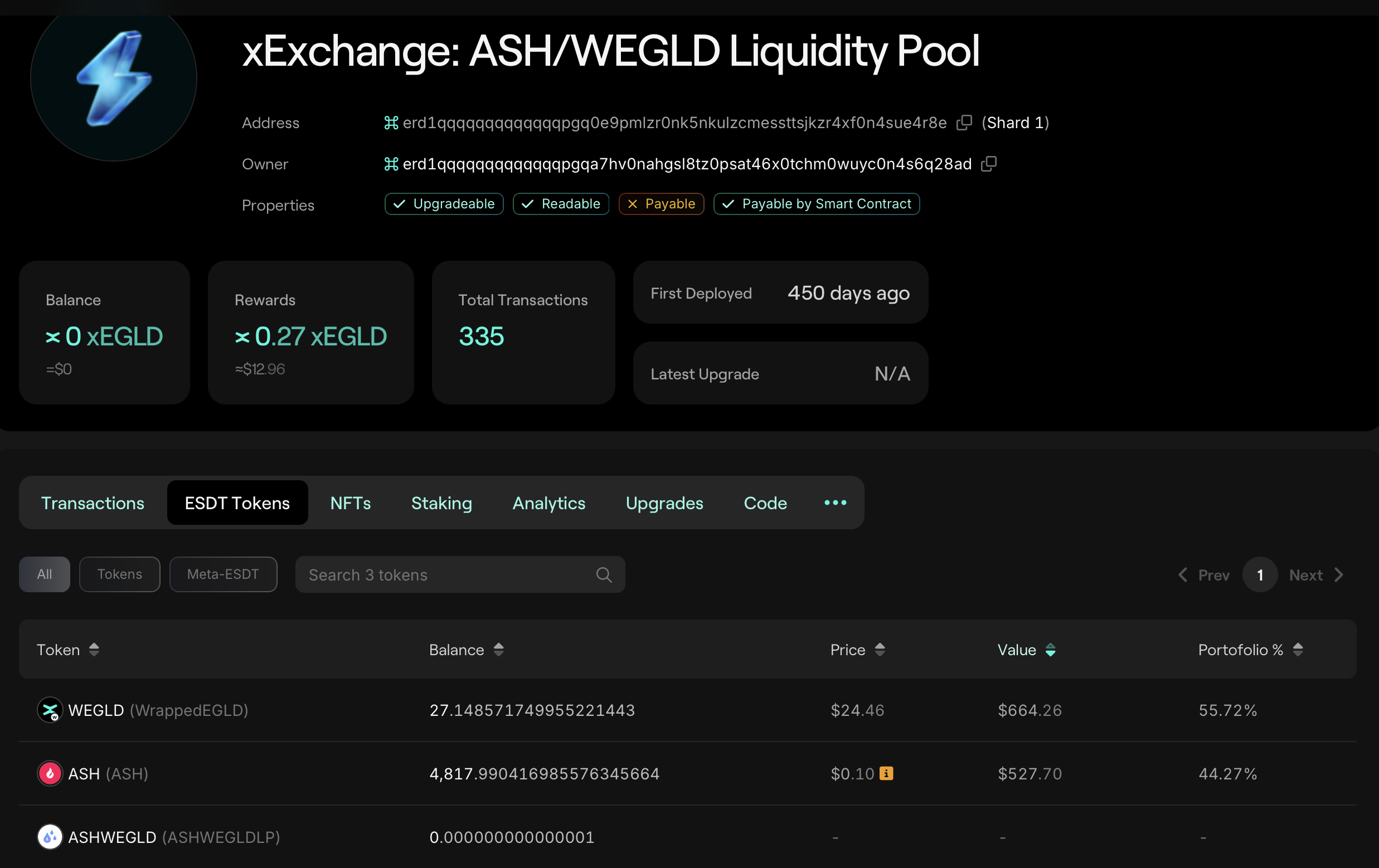
Task: Click the ASH balance 4,817.990416985576345664
Action: click(545, 773)
